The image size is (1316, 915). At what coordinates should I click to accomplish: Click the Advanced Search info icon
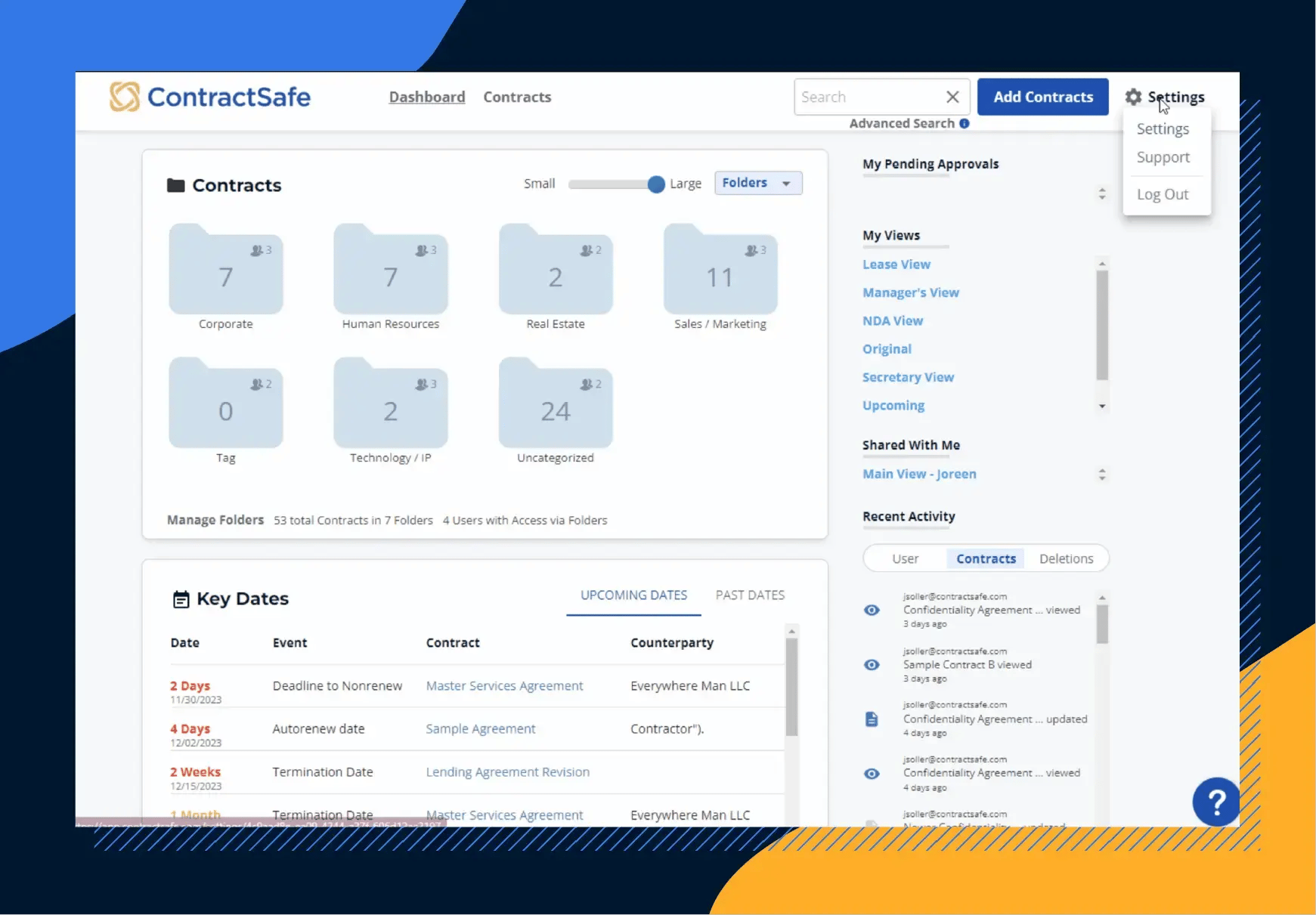tap(965, 123)
